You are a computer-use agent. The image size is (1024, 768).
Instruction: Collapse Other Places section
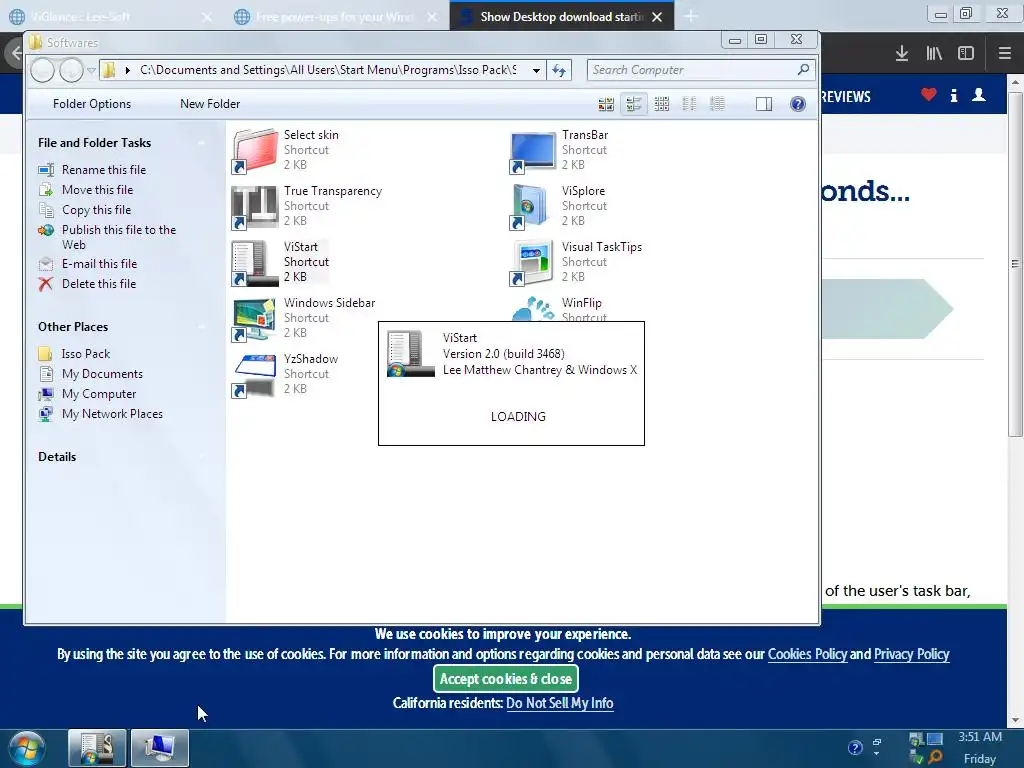click(201, 327)
